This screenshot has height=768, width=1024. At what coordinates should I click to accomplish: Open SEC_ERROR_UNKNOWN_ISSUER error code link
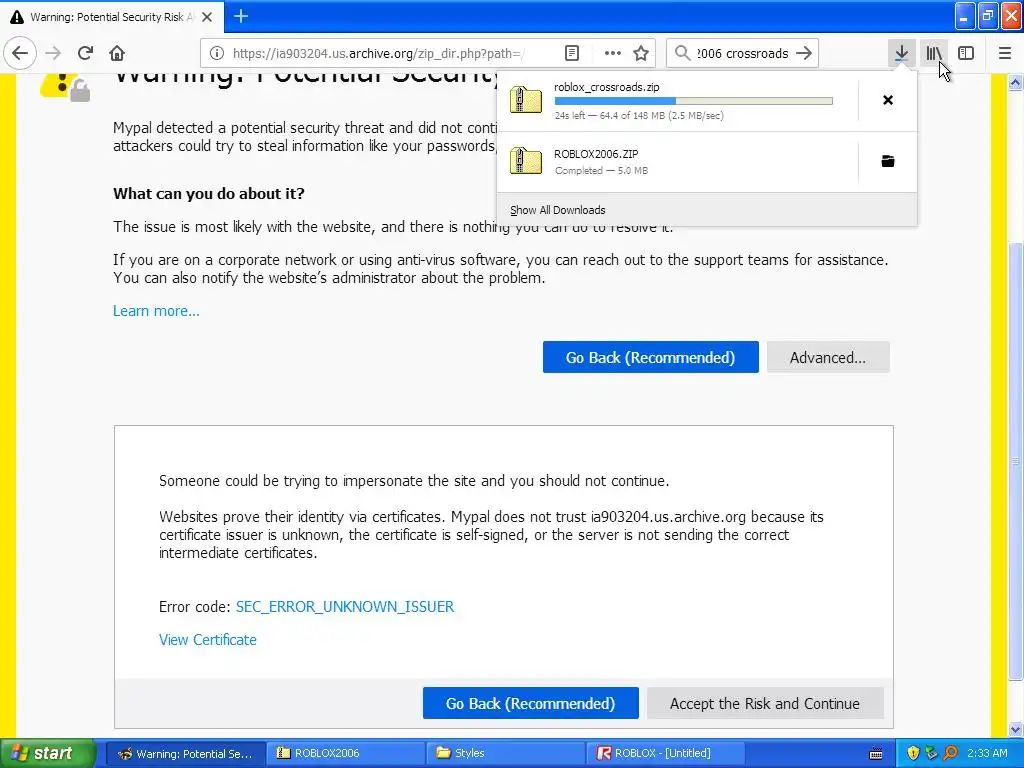(x=345, y=607)
